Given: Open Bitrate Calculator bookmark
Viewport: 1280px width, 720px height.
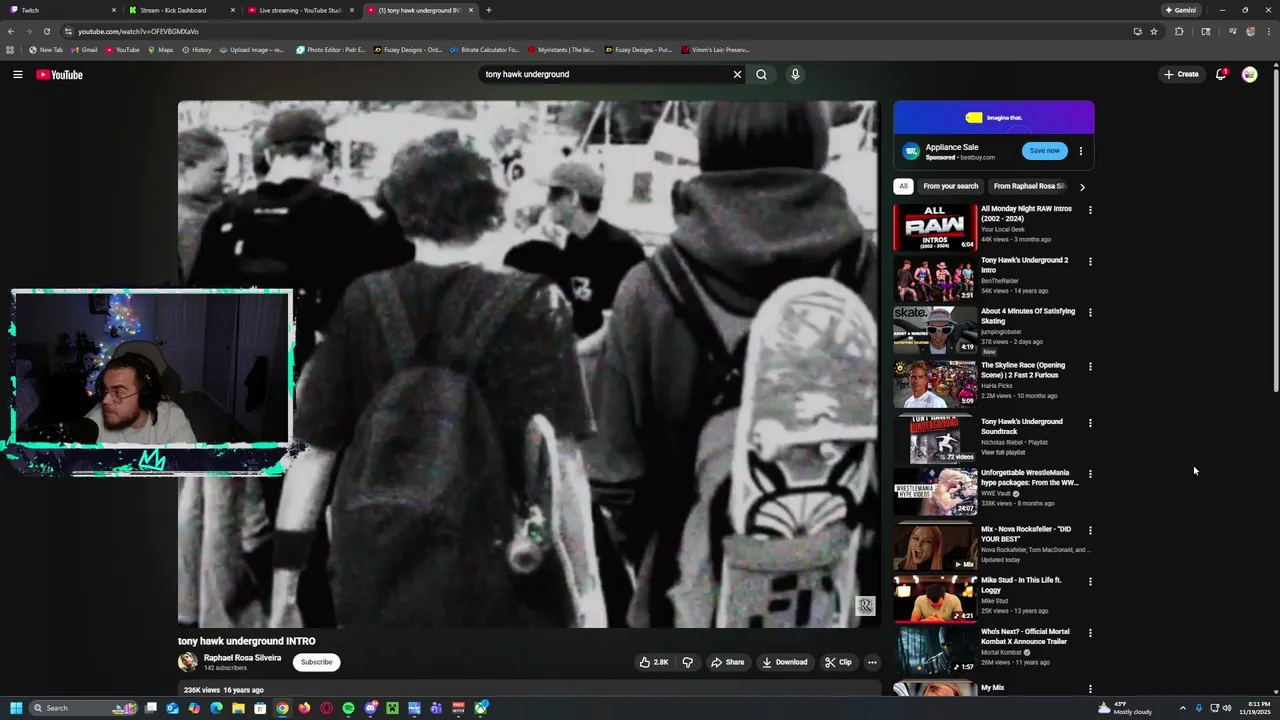Looking at the screenshot, I should pos(484,49).
